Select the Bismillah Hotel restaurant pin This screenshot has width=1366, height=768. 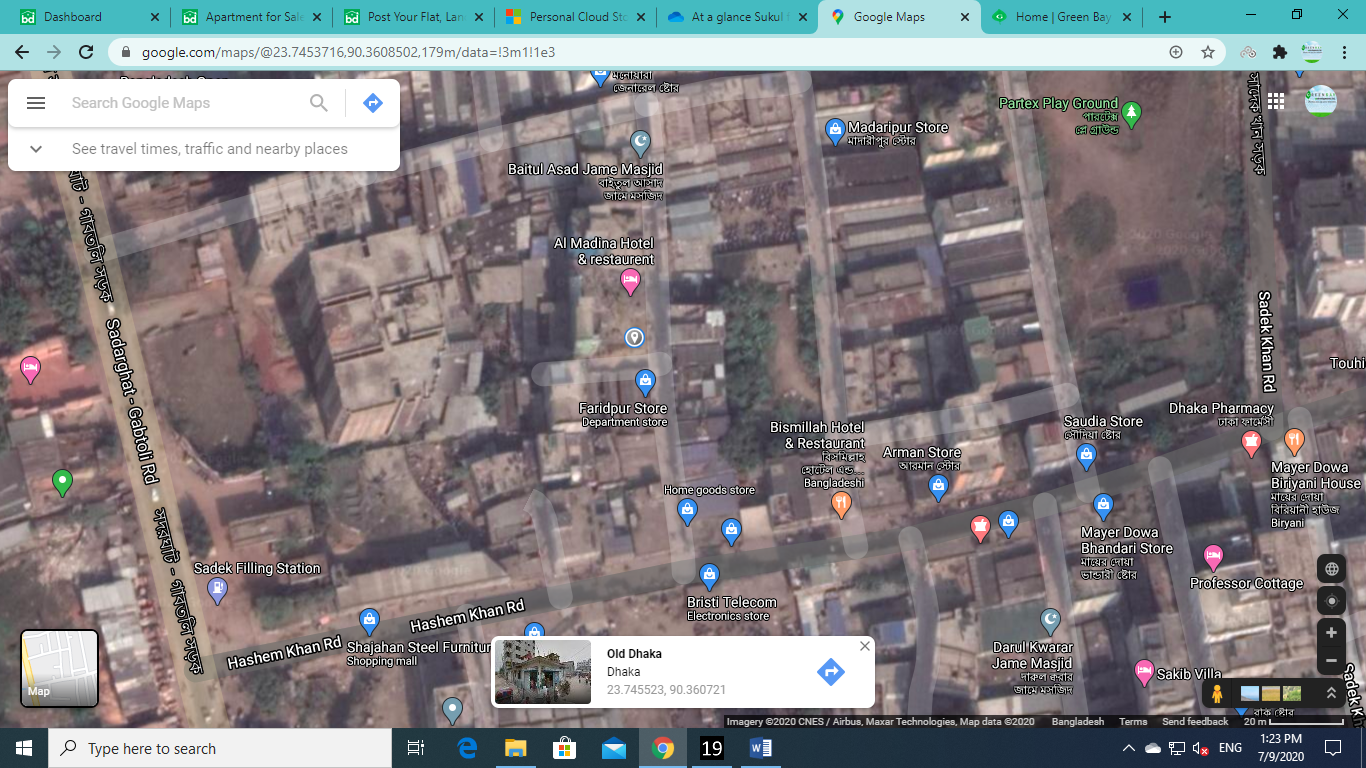coord(842,505)
